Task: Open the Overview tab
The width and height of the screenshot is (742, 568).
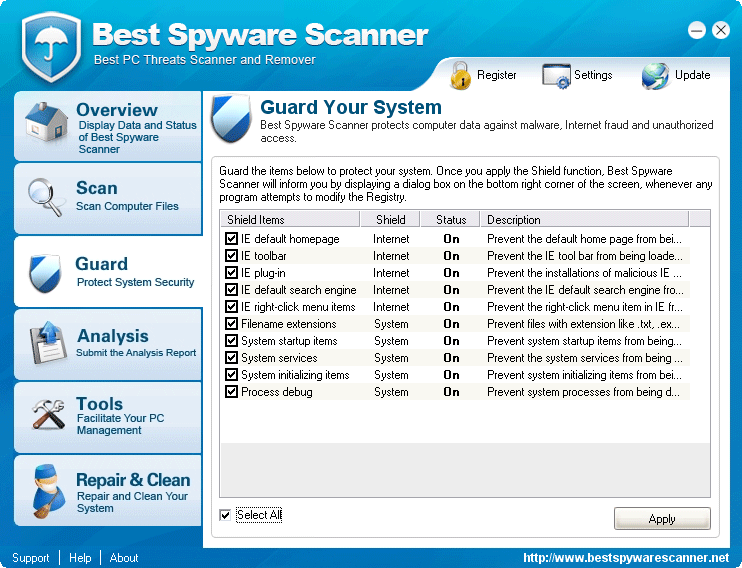Action: point(108,126)
